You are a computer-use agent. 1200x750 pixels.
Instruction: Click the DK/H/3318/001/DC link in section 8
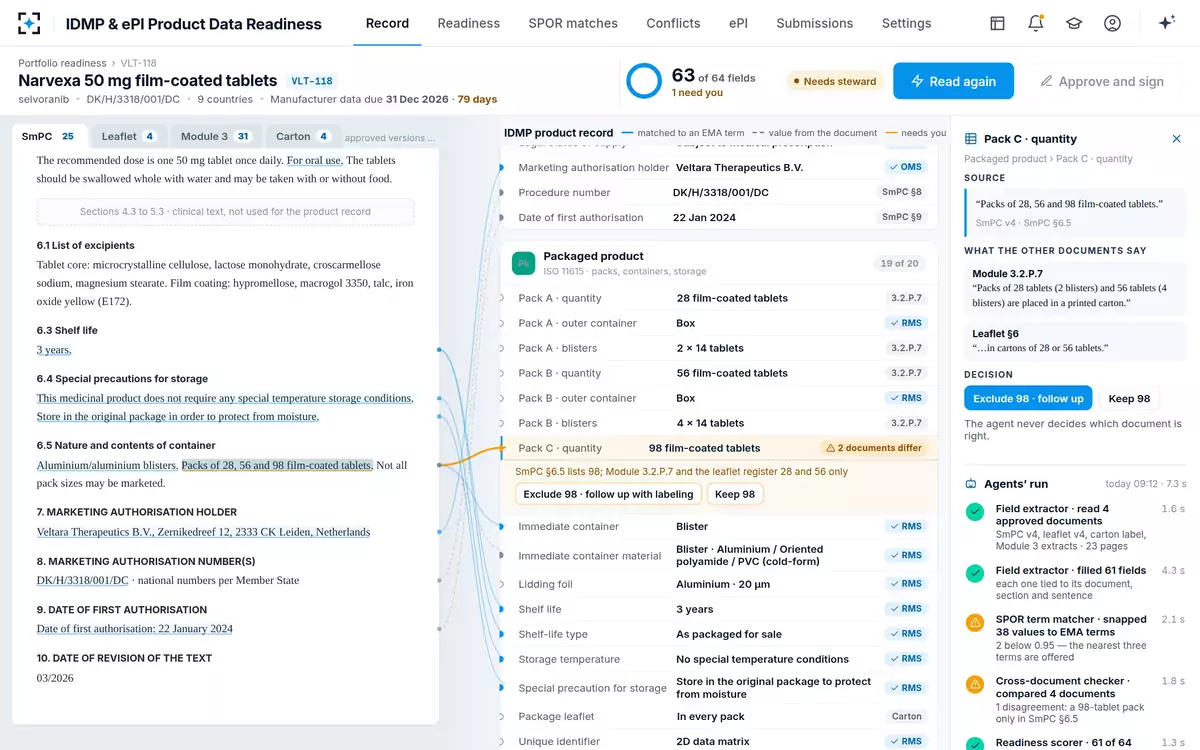[83, 580]
